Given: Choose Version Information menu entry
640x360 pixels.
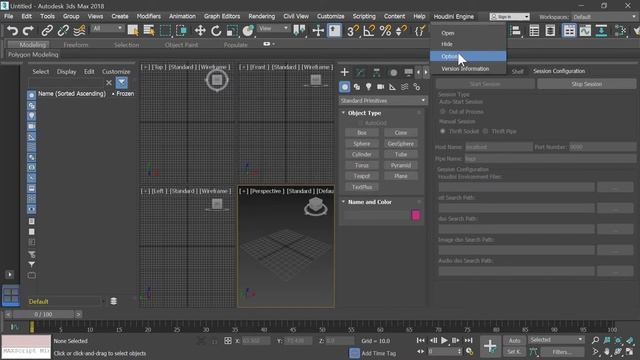Looking at the screenshot, I should (465, 69).
